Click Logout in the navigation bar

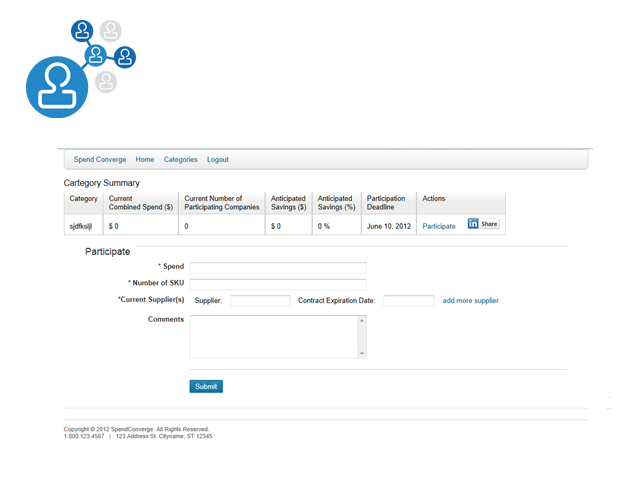point(217,159)
